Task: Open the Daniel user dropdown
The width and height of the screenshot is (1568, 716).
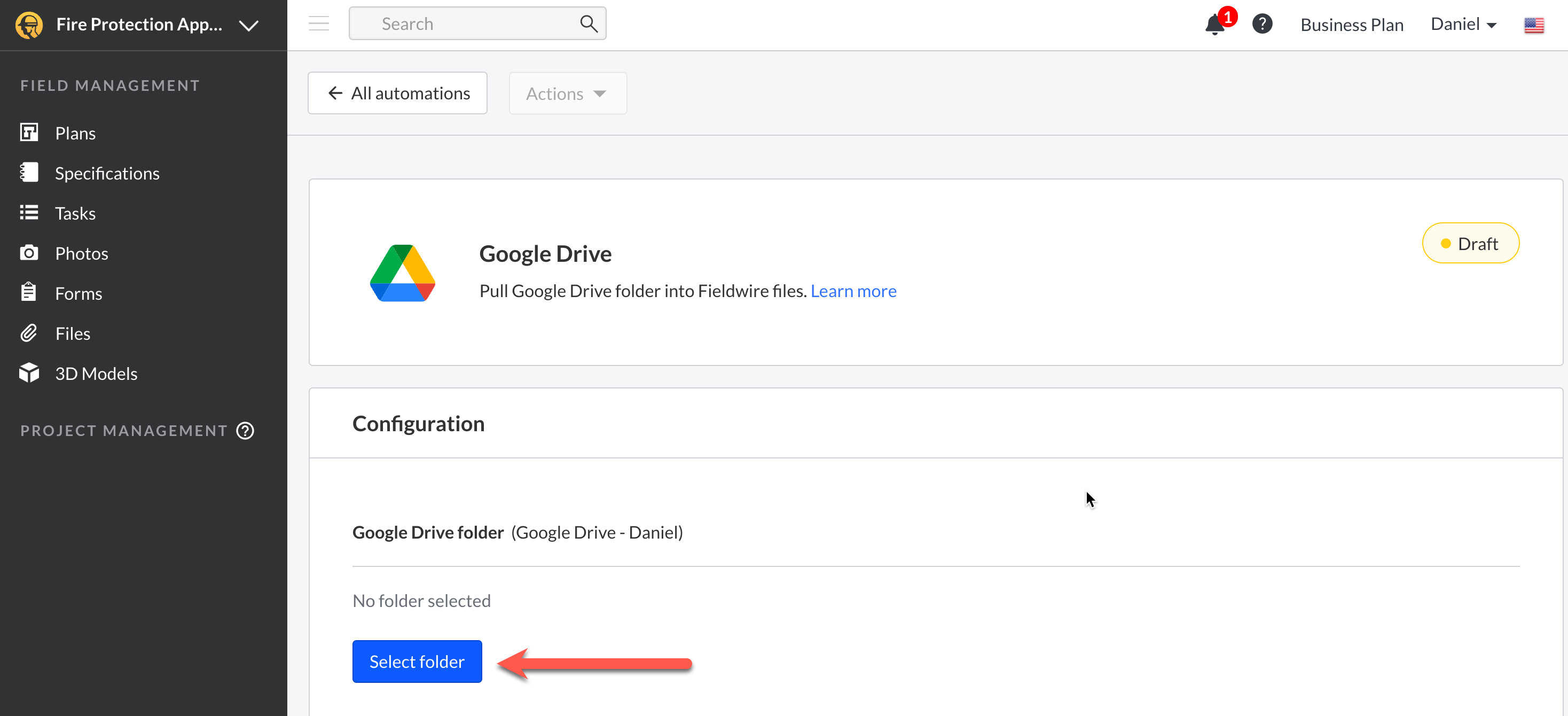Action: [x=1463, y=25]
